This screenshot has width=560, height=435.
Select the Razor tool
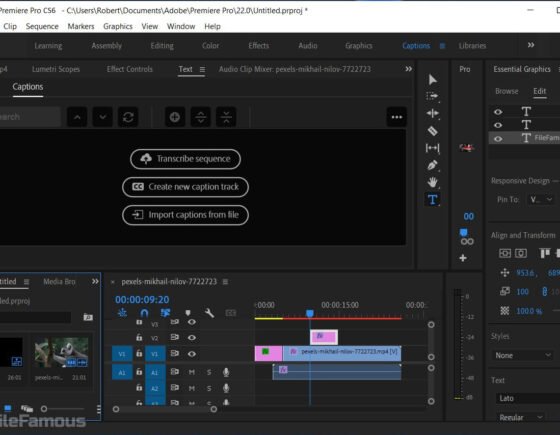432,131
